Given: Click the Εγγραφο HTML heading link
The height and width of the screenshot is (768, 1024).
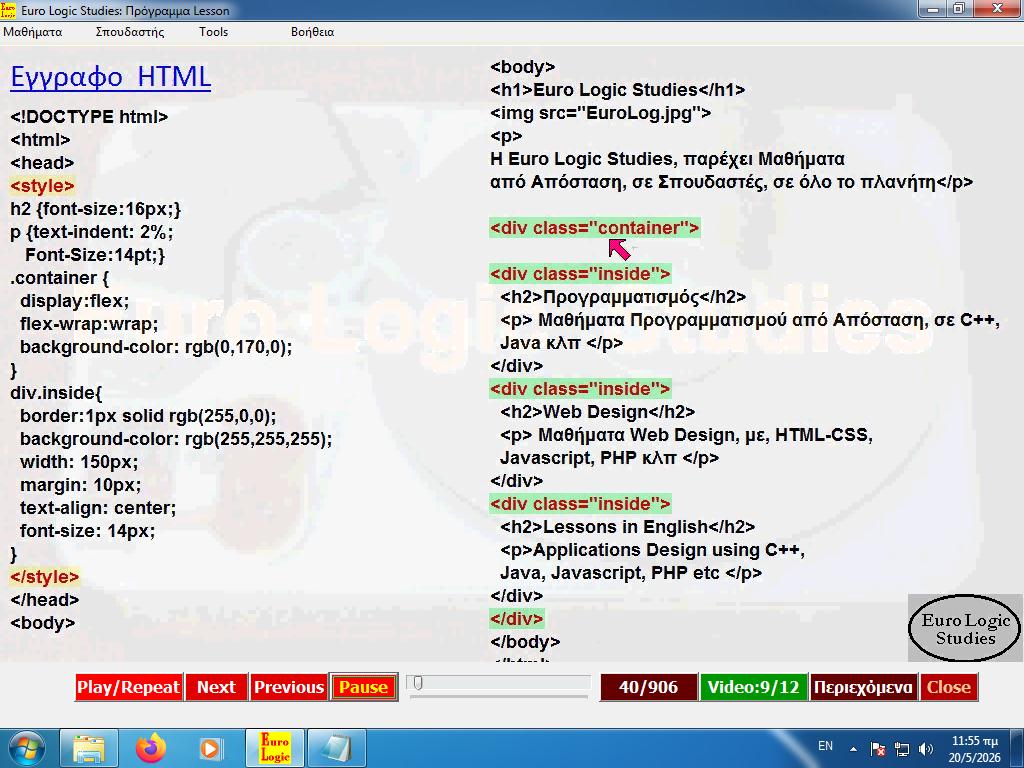Looking at the screenshot, I should click(x=110, y=77).
